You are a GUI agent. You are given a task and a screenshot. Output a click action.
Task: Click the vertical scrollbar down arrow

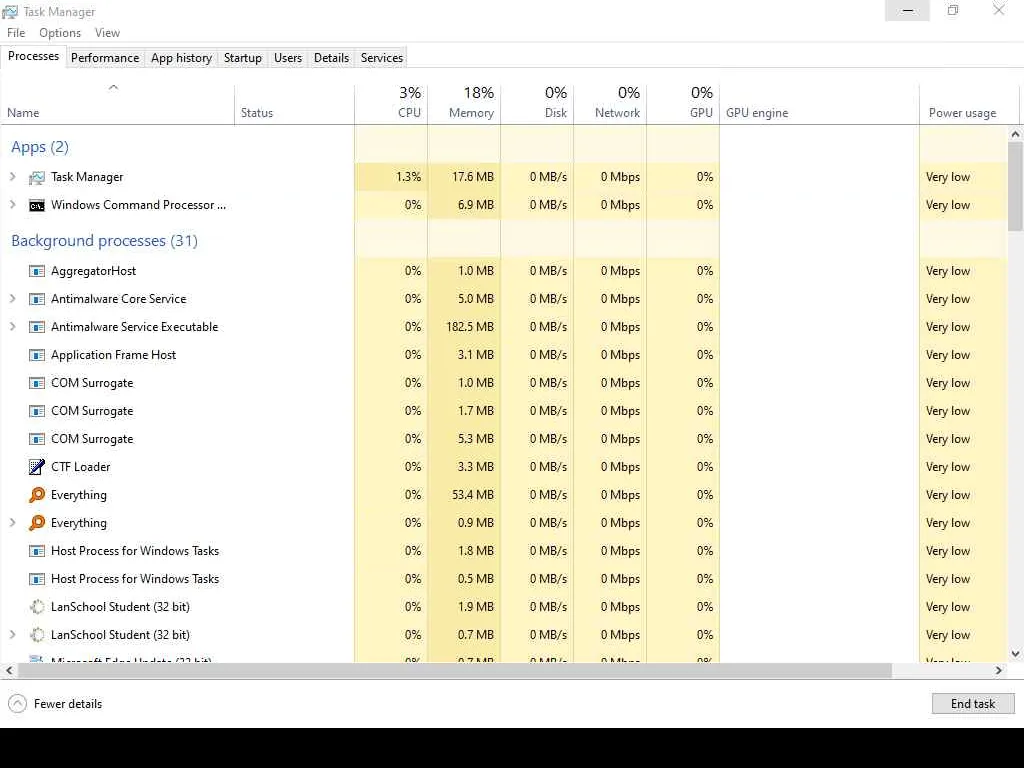tap(1016, 654)
